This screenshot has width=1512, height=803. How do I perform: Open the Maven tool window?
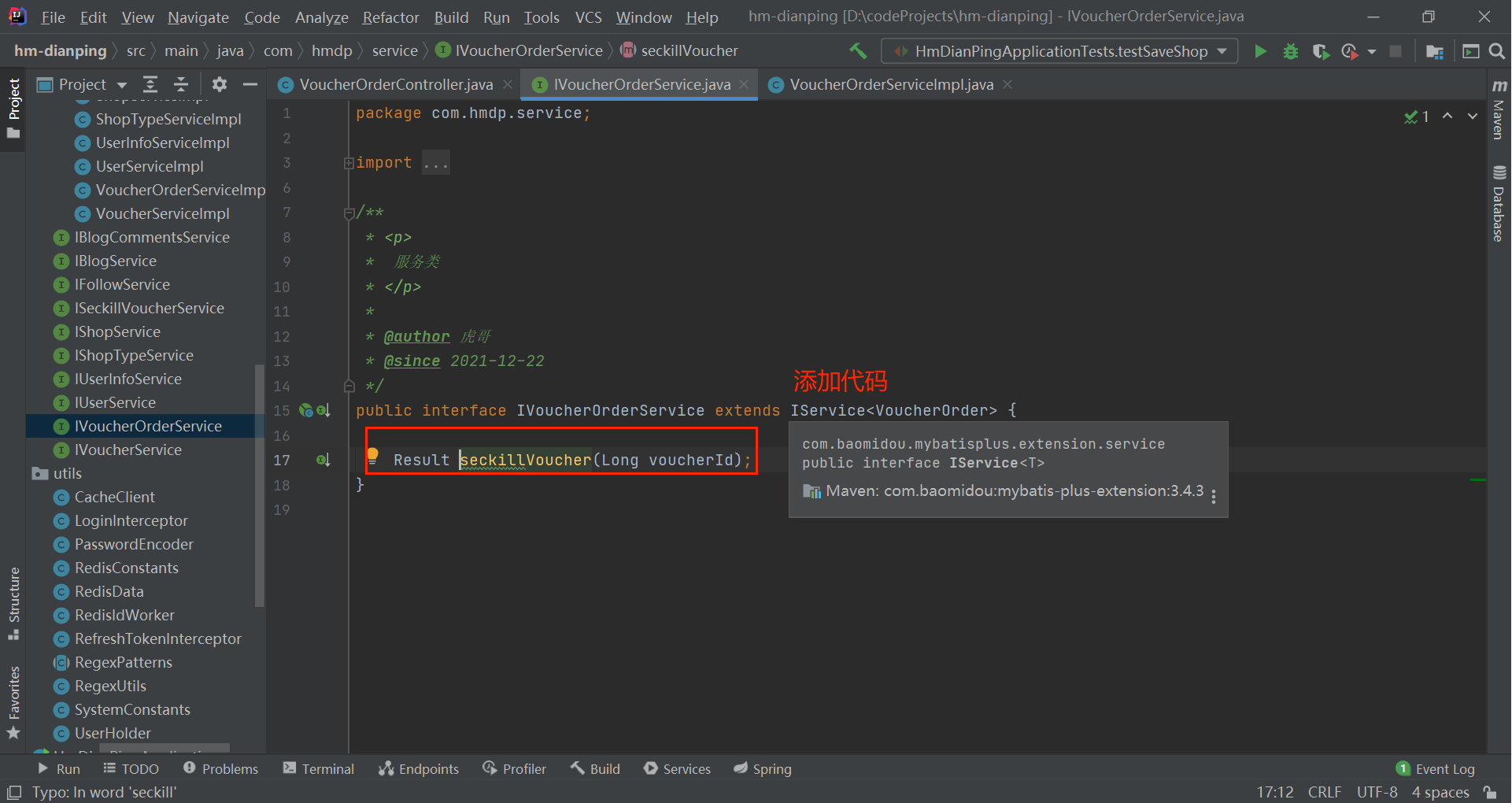pos(1499,109)
